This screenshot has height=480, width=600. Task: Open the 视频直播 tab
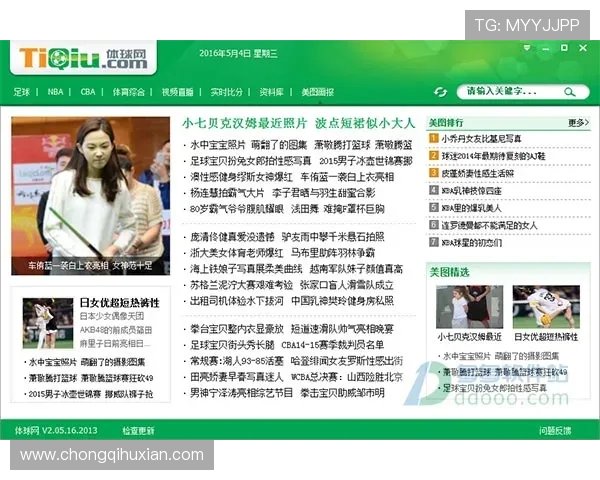pos(177,92)
